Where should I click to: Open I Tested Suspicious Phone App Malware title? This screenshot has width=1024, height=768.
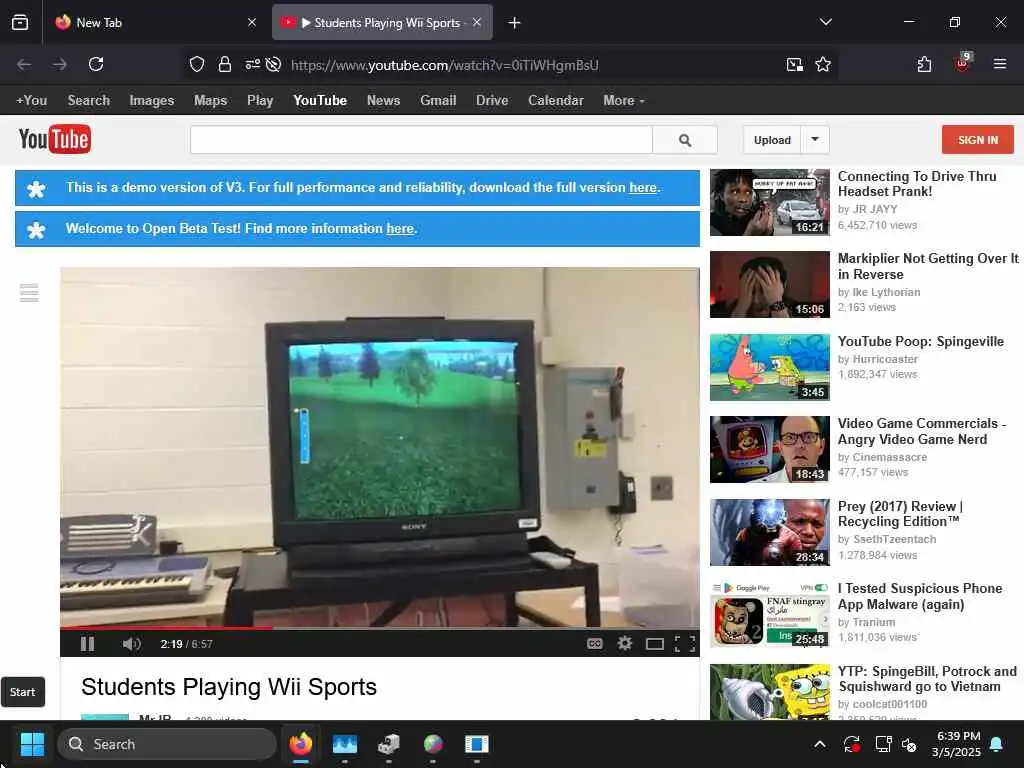click(x=920, y=596)
